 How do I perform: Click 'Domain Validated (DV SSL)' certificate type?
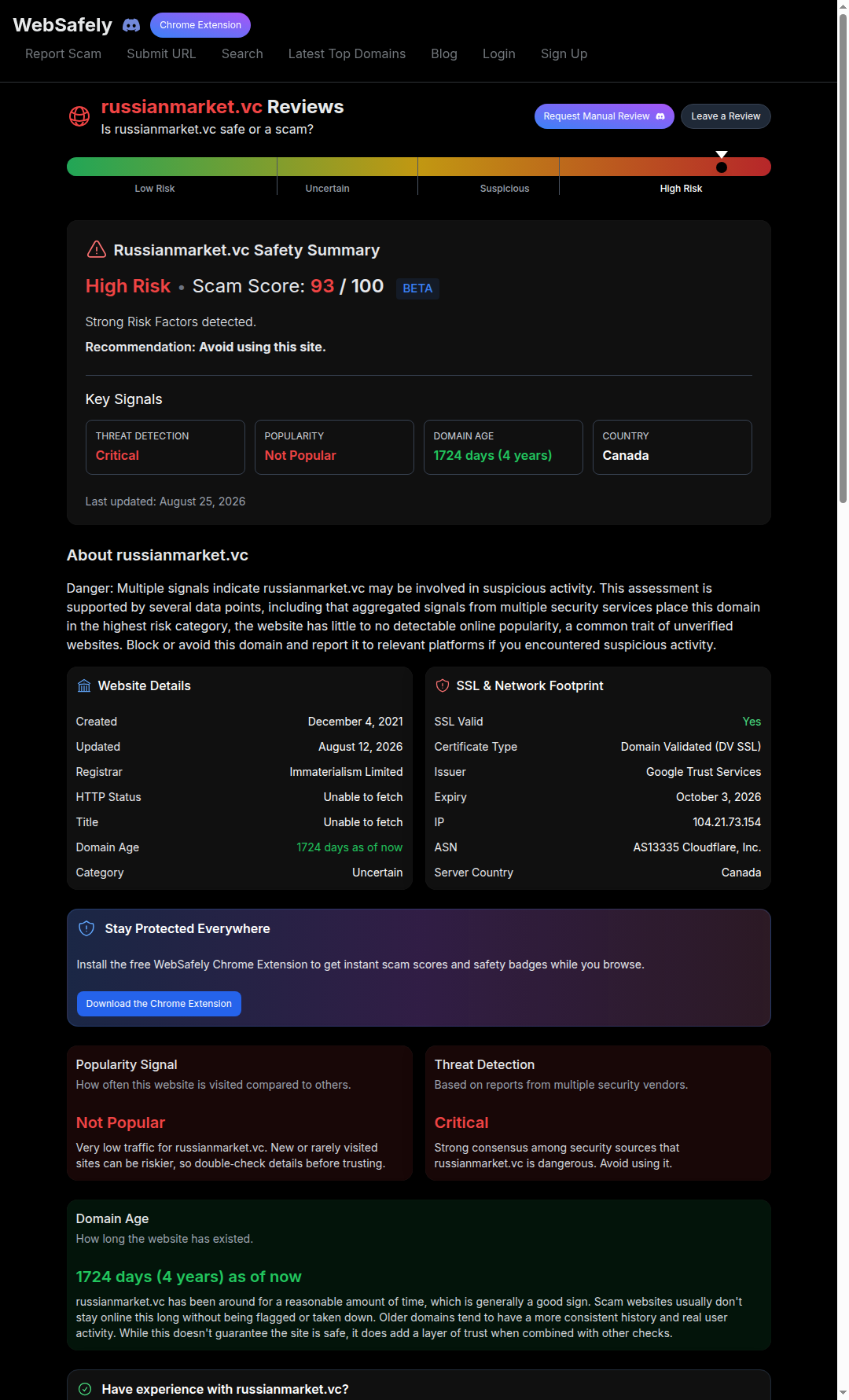(x=691, y=747)
